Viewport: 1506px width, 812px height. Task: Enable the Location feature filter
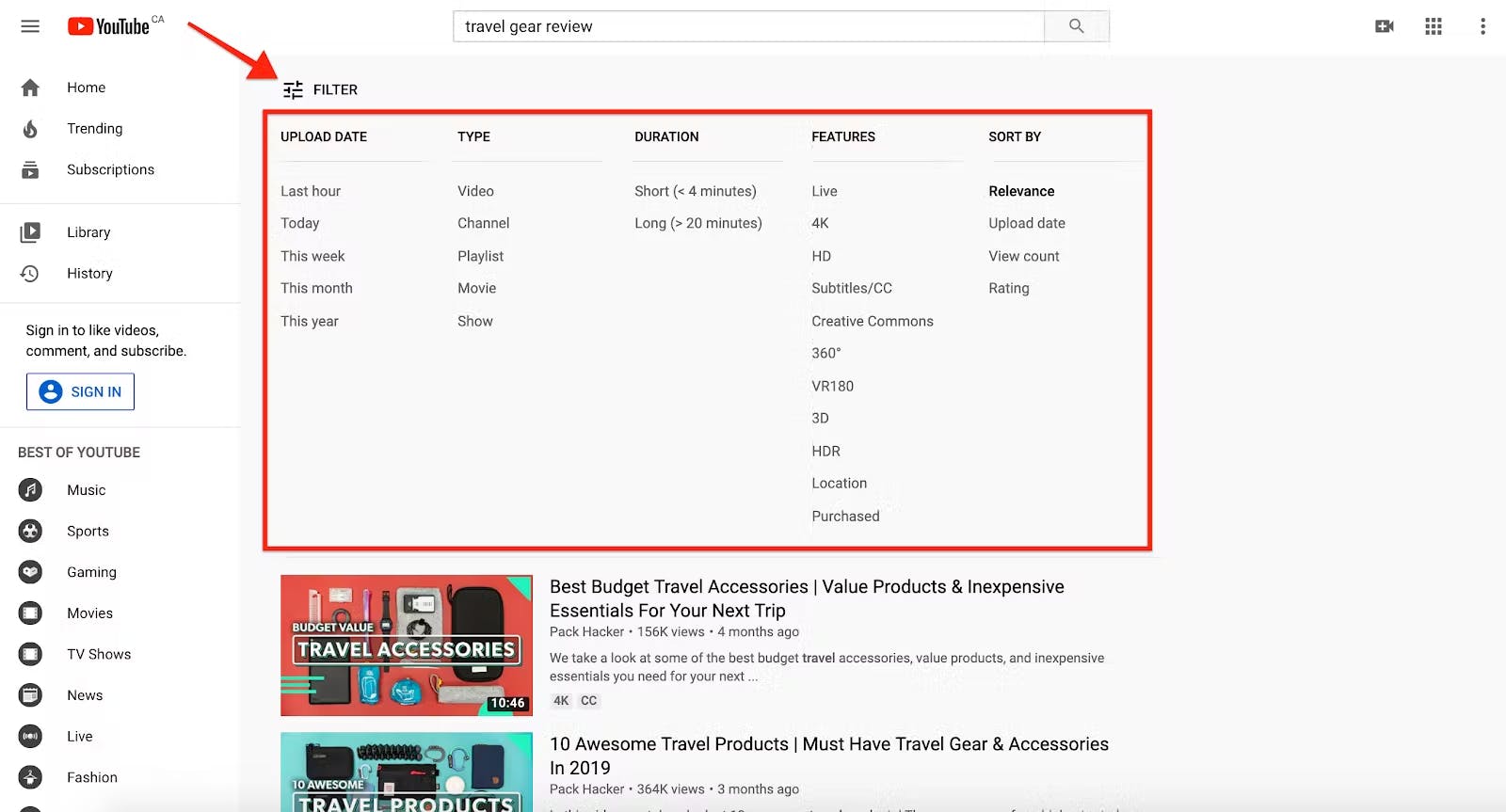click(x=840, y=483)
